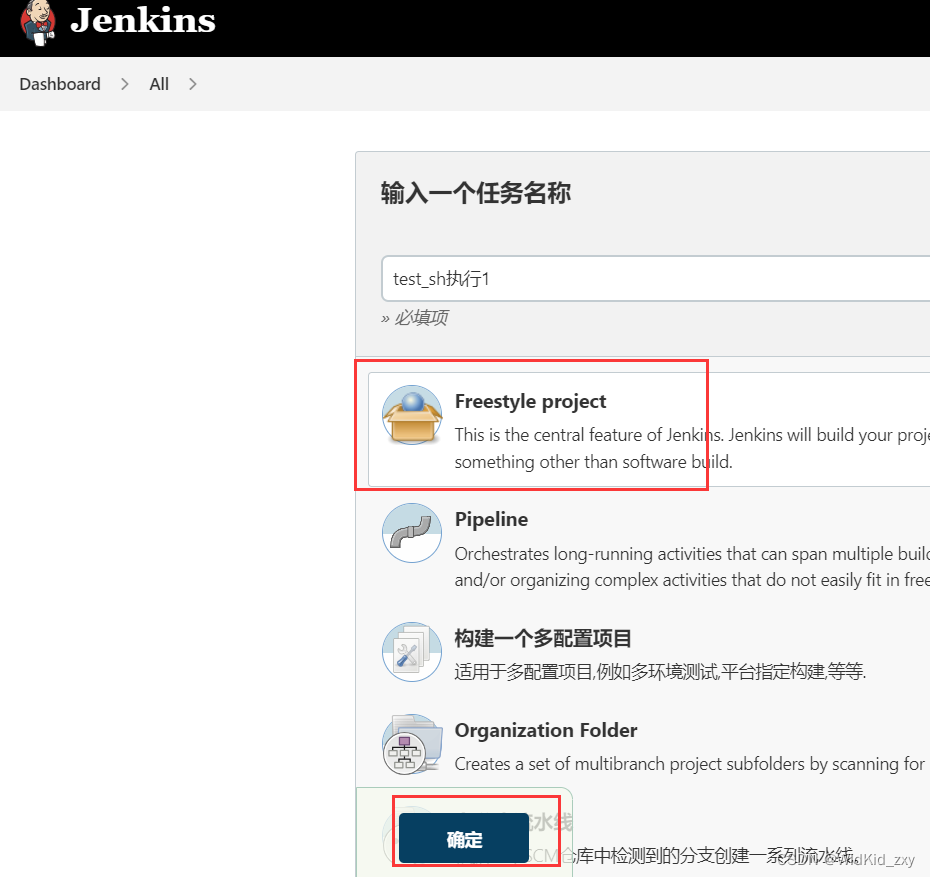Select the Freestyle blue ball package icon
The width and height of the screenshot is (930, 877).
[411, 413]
